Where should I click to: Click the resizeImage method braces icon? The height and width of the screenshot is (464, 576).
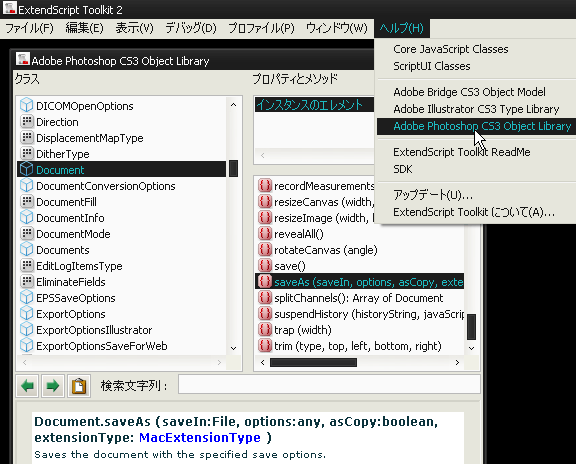[x=264, y=217]
